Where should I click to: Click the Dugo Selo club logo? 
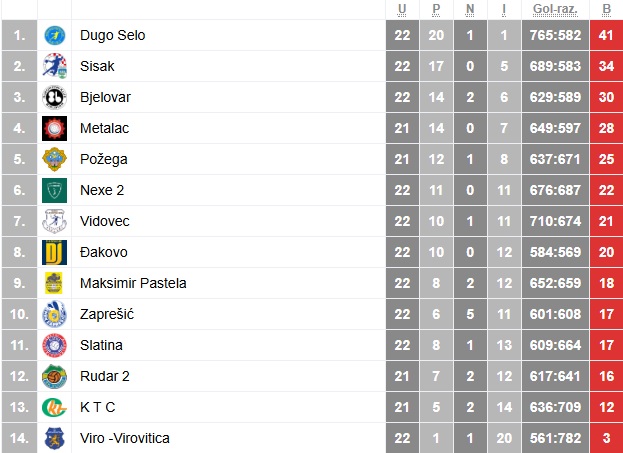click(x=54, y=35)
